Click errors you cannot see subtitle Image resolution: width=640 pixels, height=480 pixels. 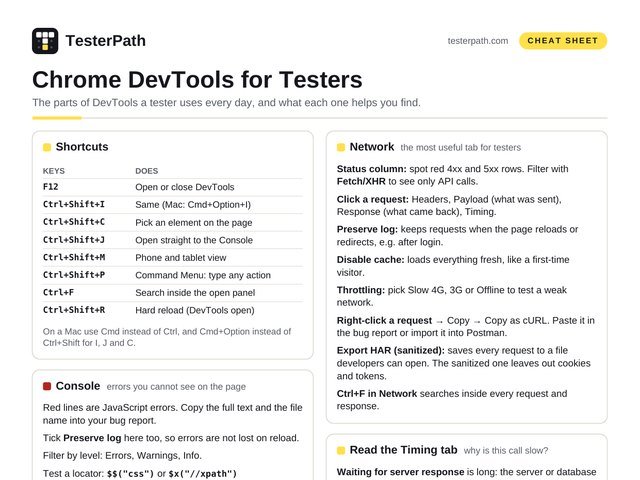pyautogui.click(x=176, y=387)
